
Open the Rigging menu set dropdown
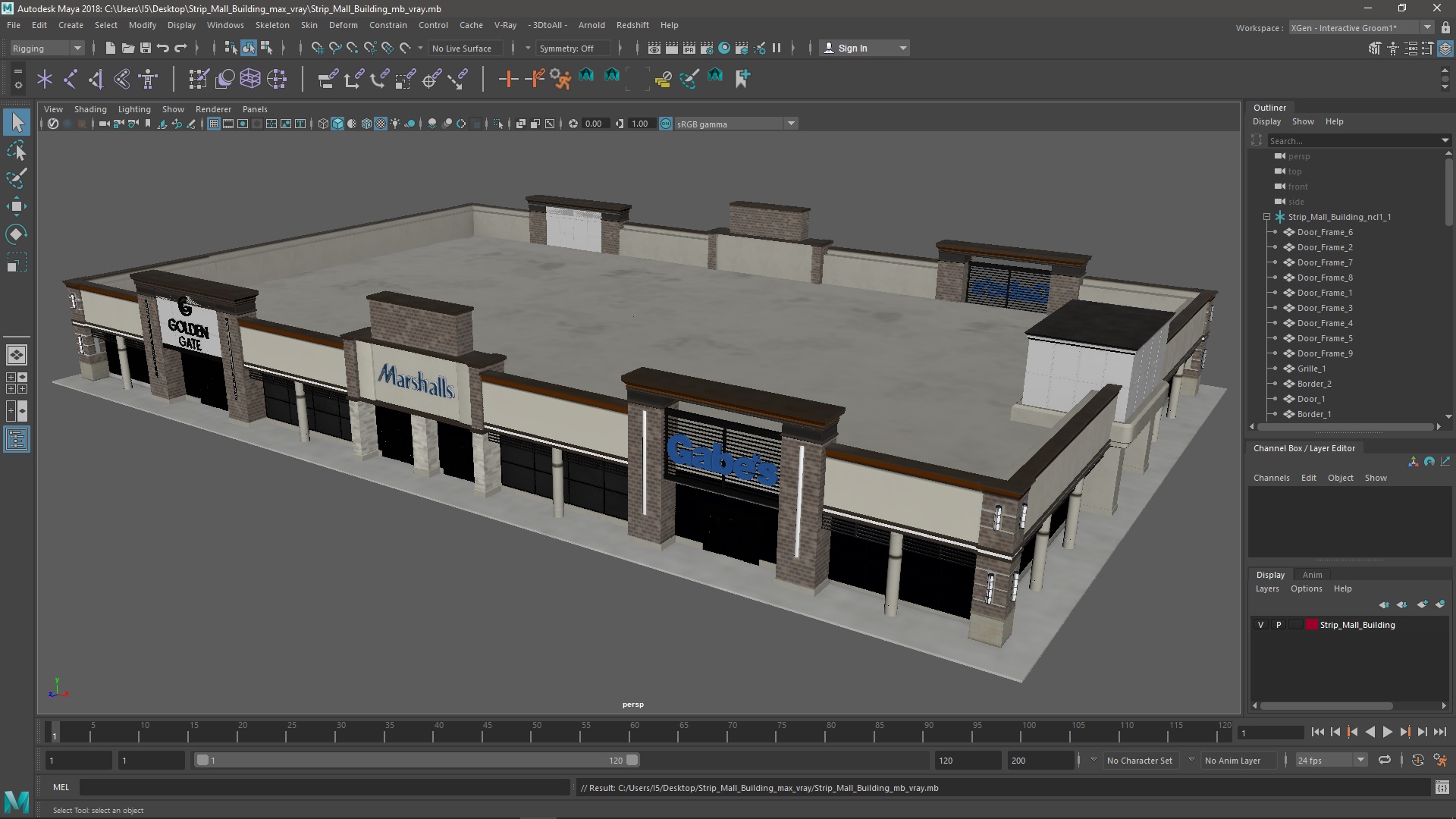click(46, 49)
